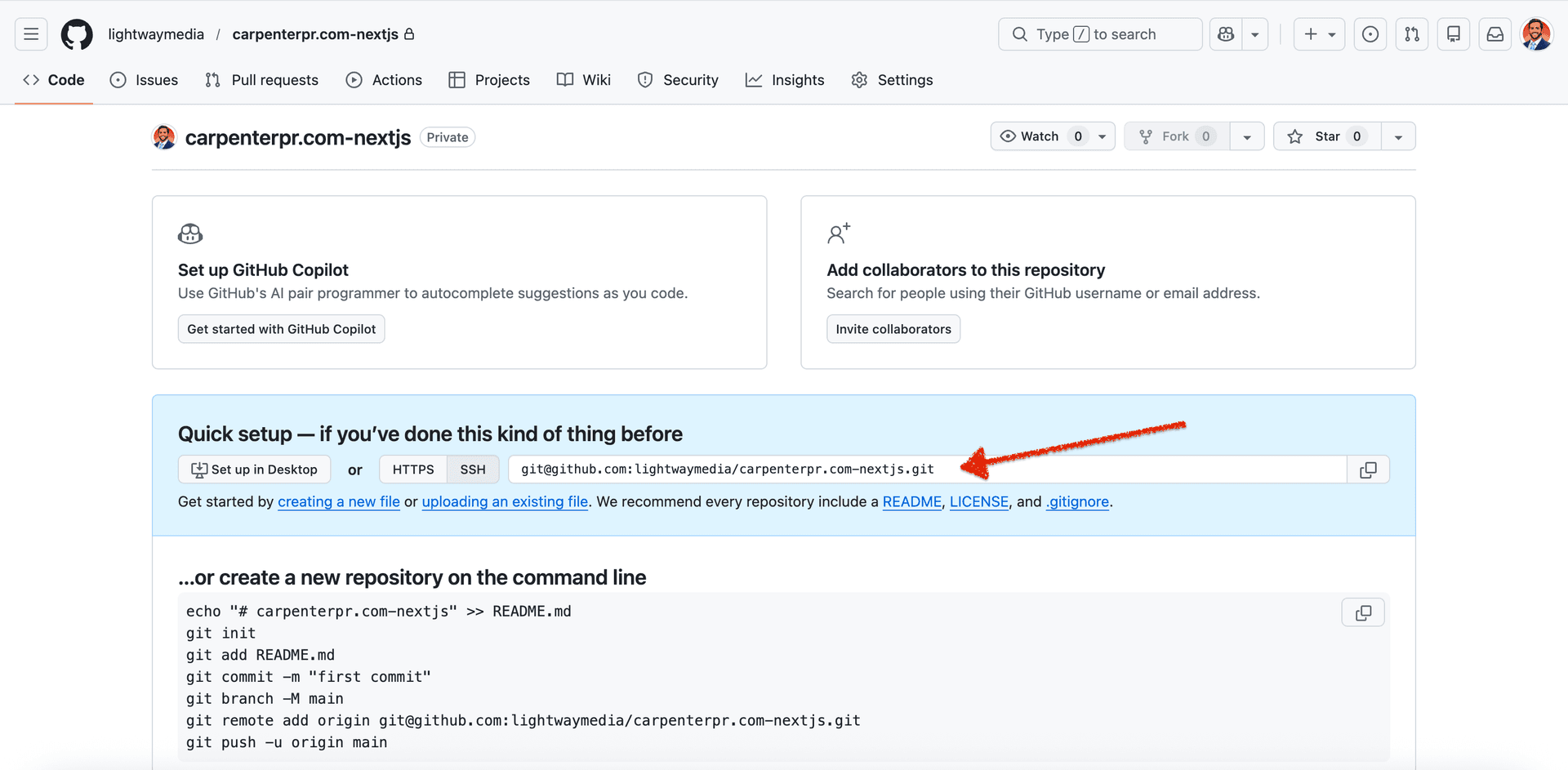1568x770 pixels.
Task: Click the pull requests icon in the header
Action: click(x=1412, y=34)
